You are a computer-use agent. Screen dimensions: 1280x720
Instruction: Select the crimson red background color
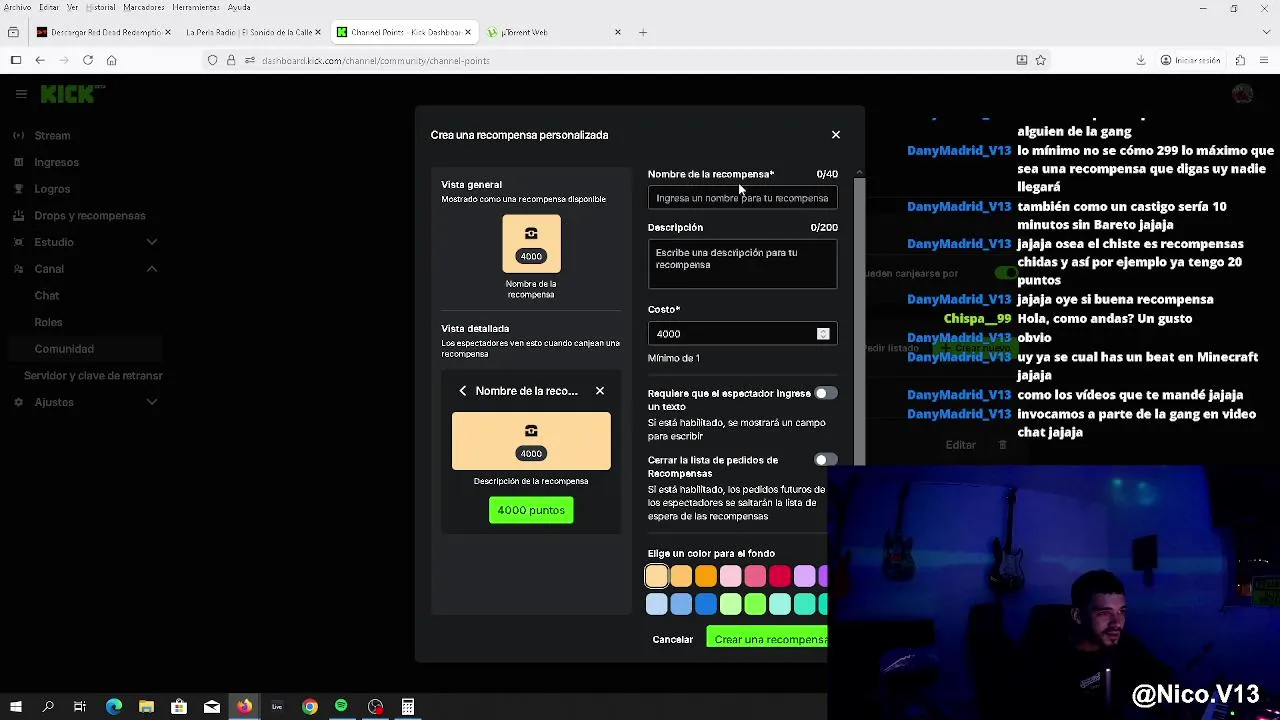click(780, 576)
